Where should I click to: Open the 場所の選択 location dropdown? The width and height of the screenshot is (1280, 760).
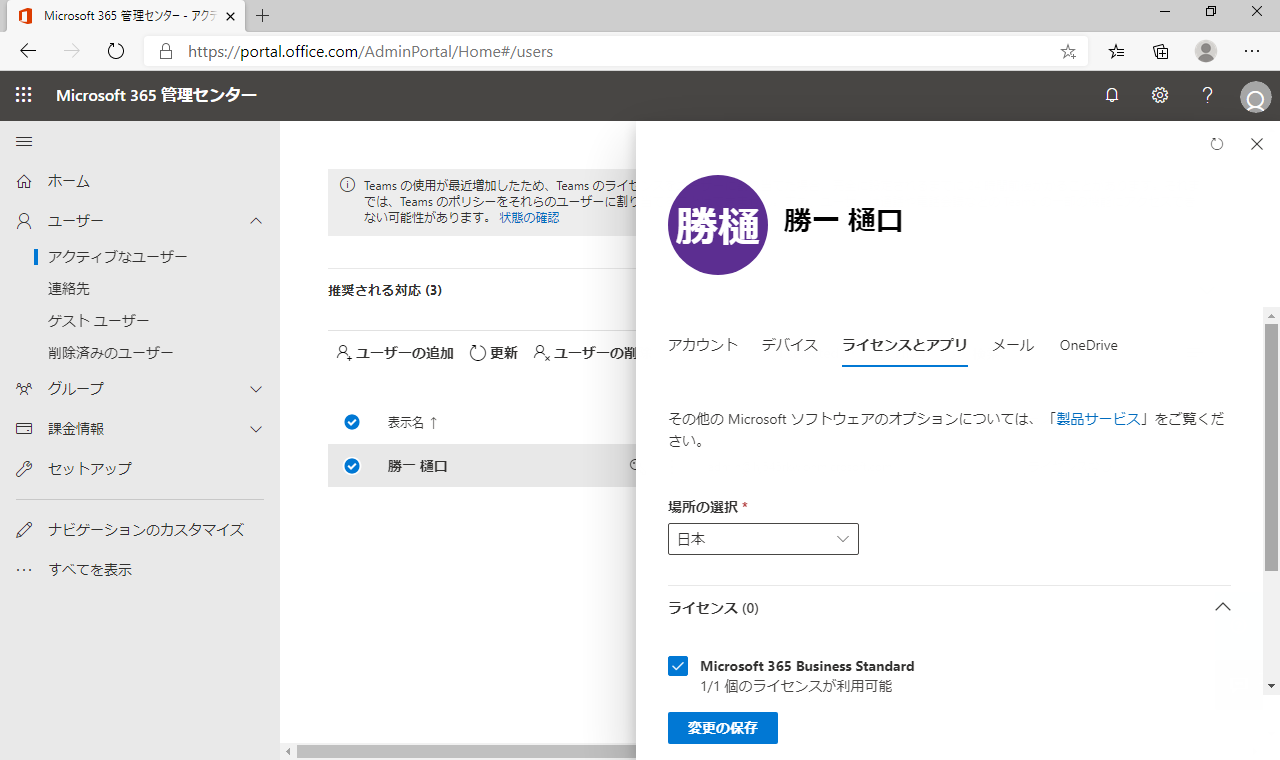point(763,539)
